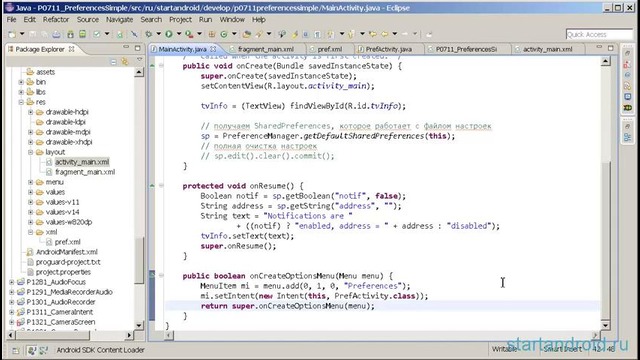Select fragment_main.xml in Package Explorer
This screenshot has width=640, height=360.
pyautogui.click(x=85, y=172)
